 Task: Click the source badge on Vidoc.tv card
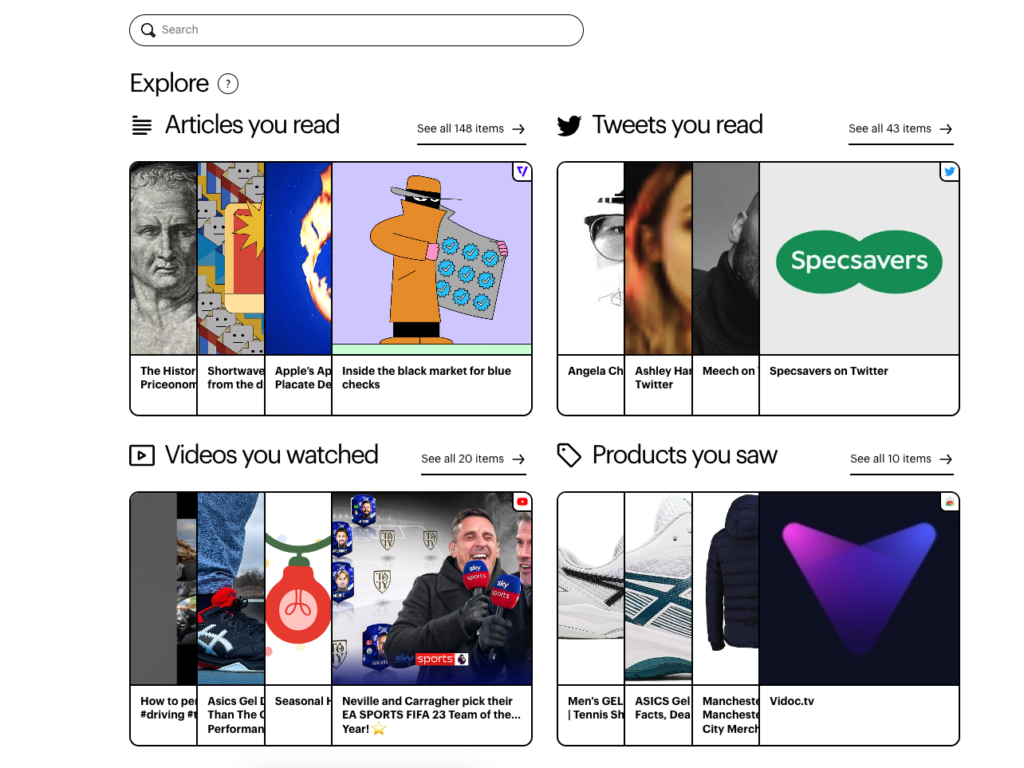pos(949,502)
